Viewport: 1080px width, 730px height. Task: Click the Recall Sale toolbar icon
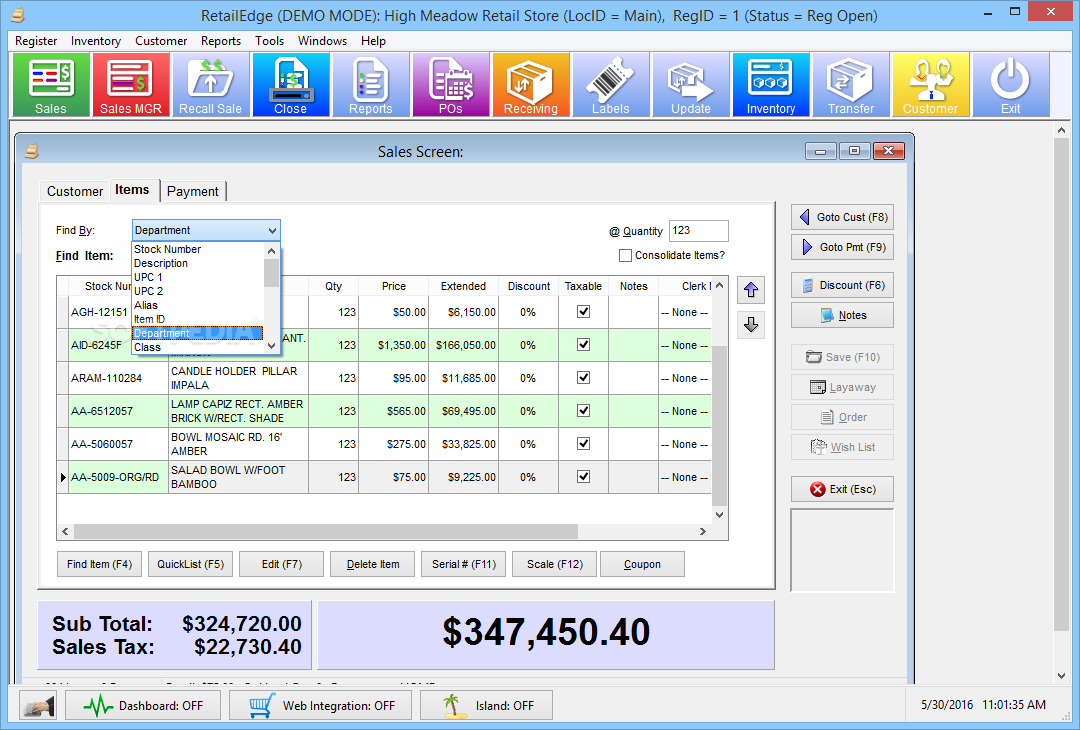(211, 85)
